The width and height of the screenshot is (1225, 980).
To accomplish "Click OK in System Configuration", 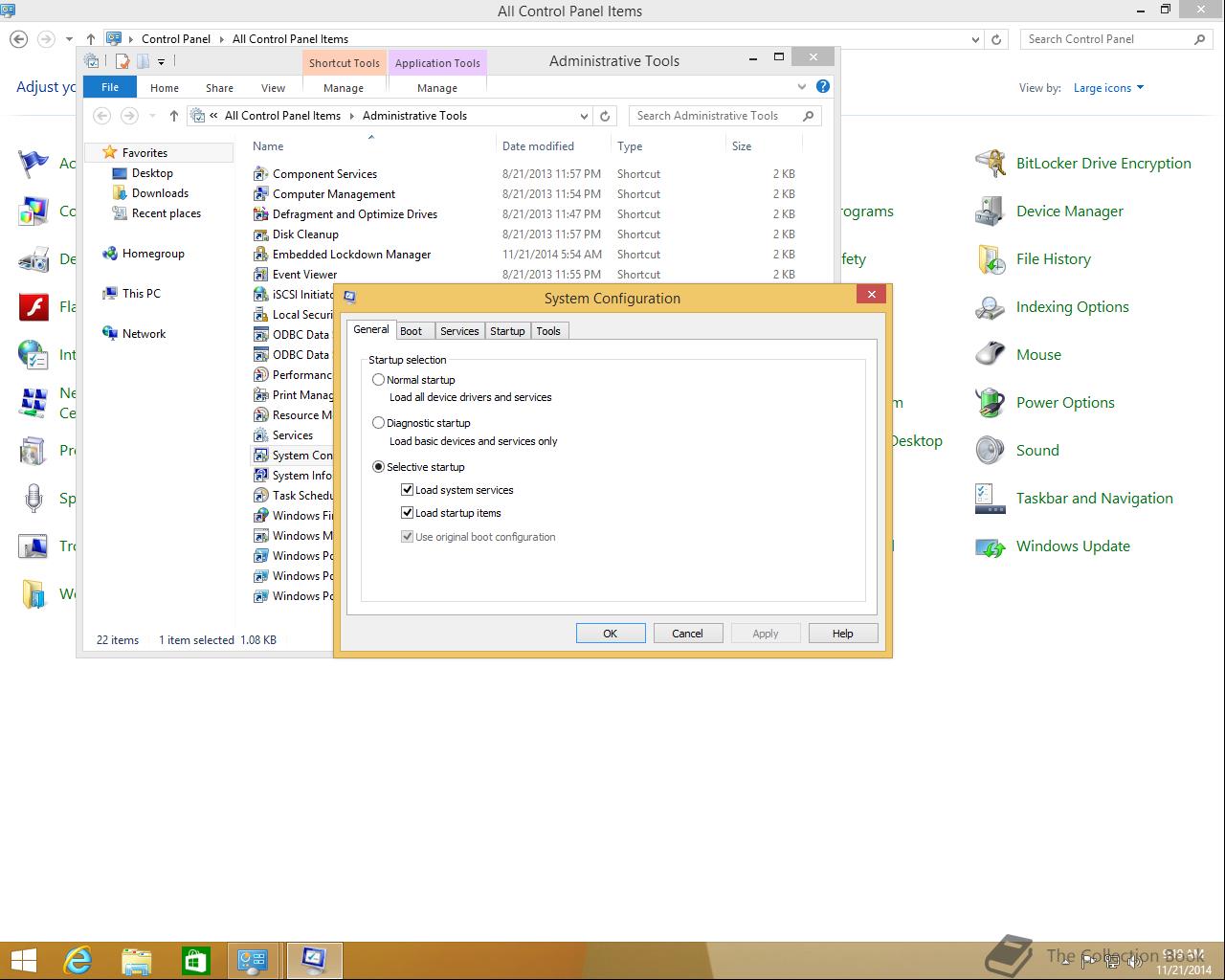I will pyautogui.click(x=611, y=634).
